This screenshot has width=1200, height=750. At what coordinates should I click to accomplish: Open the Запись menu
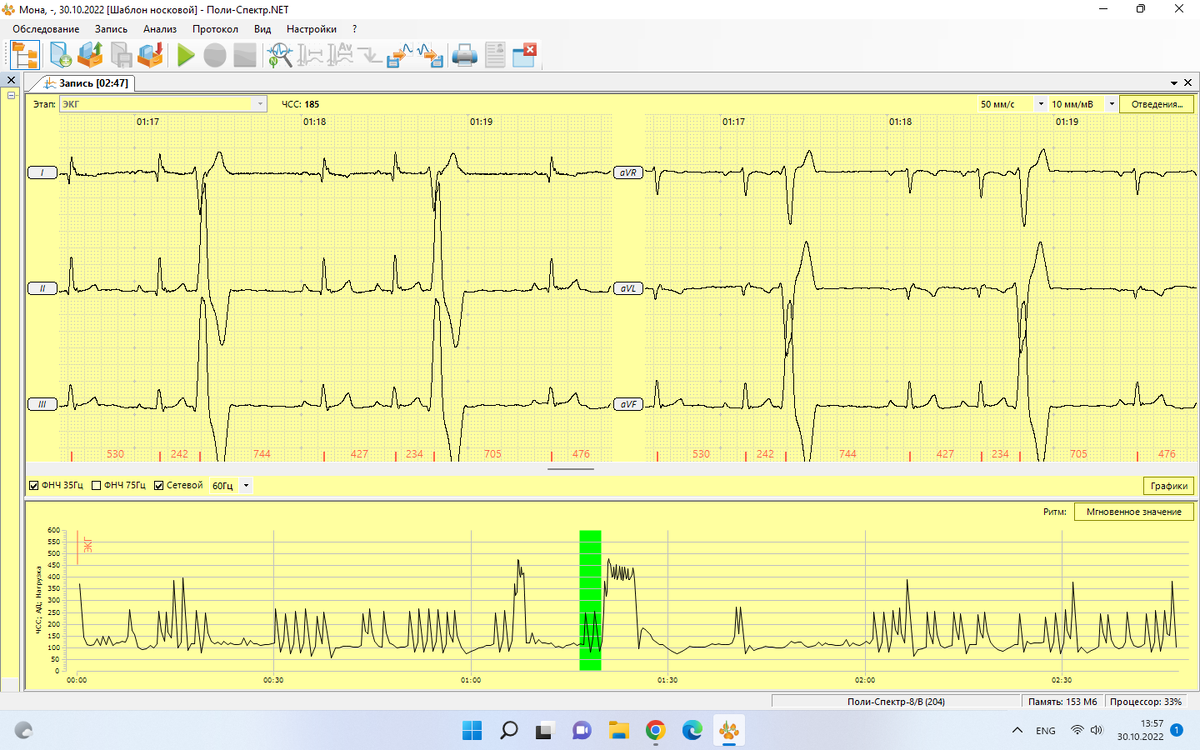point(111,29)
